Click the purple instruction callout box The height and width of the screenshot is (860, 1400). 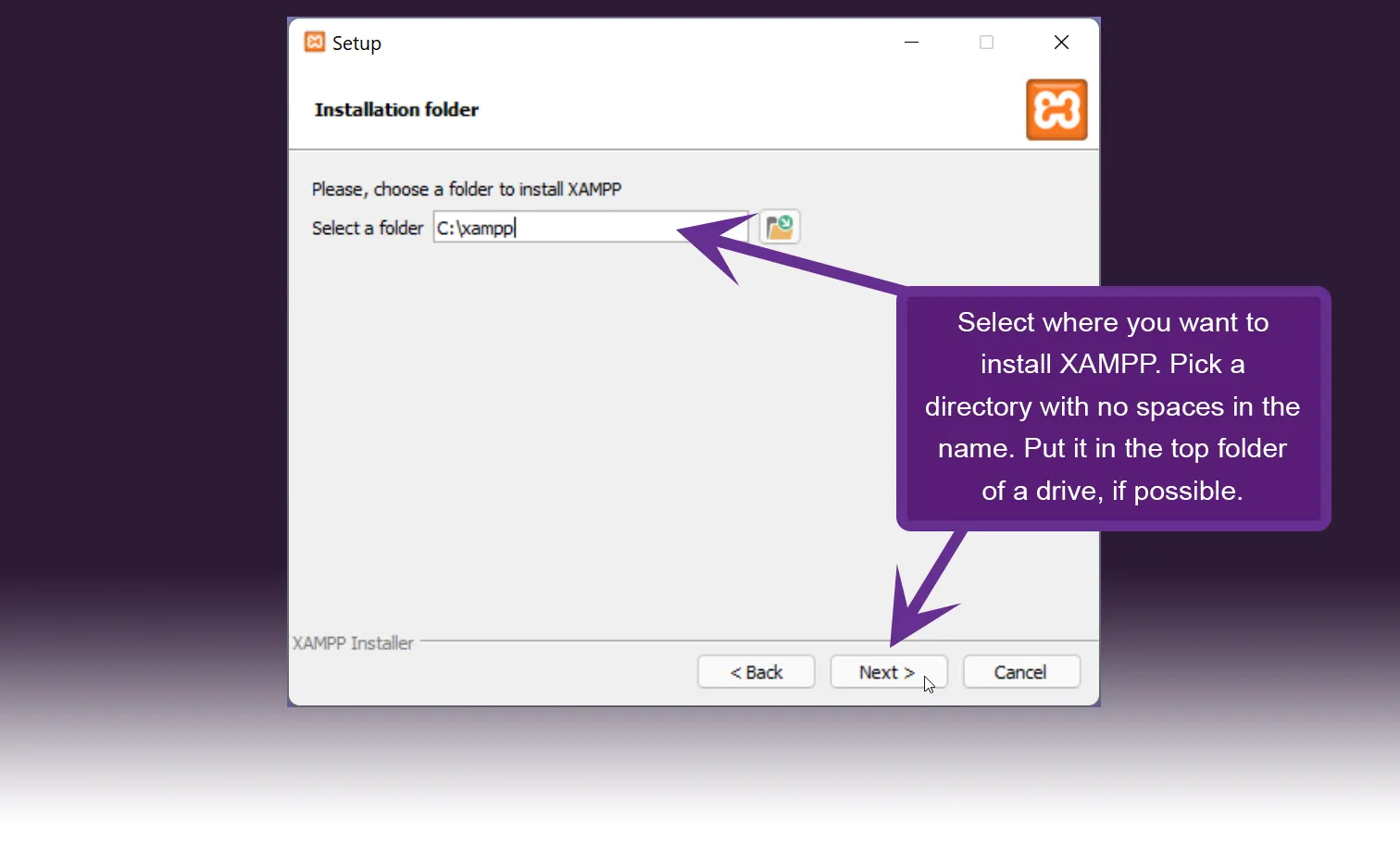coord(1113,407)
